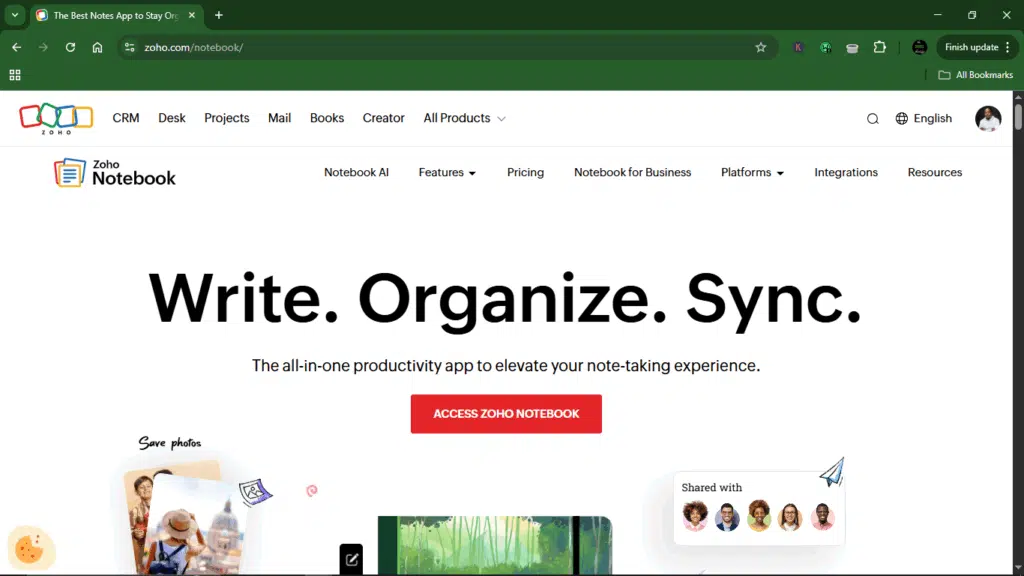Click the purple K extension icon
Image resolution: width=1024 pixels, height=576 pixels.
click(x=798, y=47)
